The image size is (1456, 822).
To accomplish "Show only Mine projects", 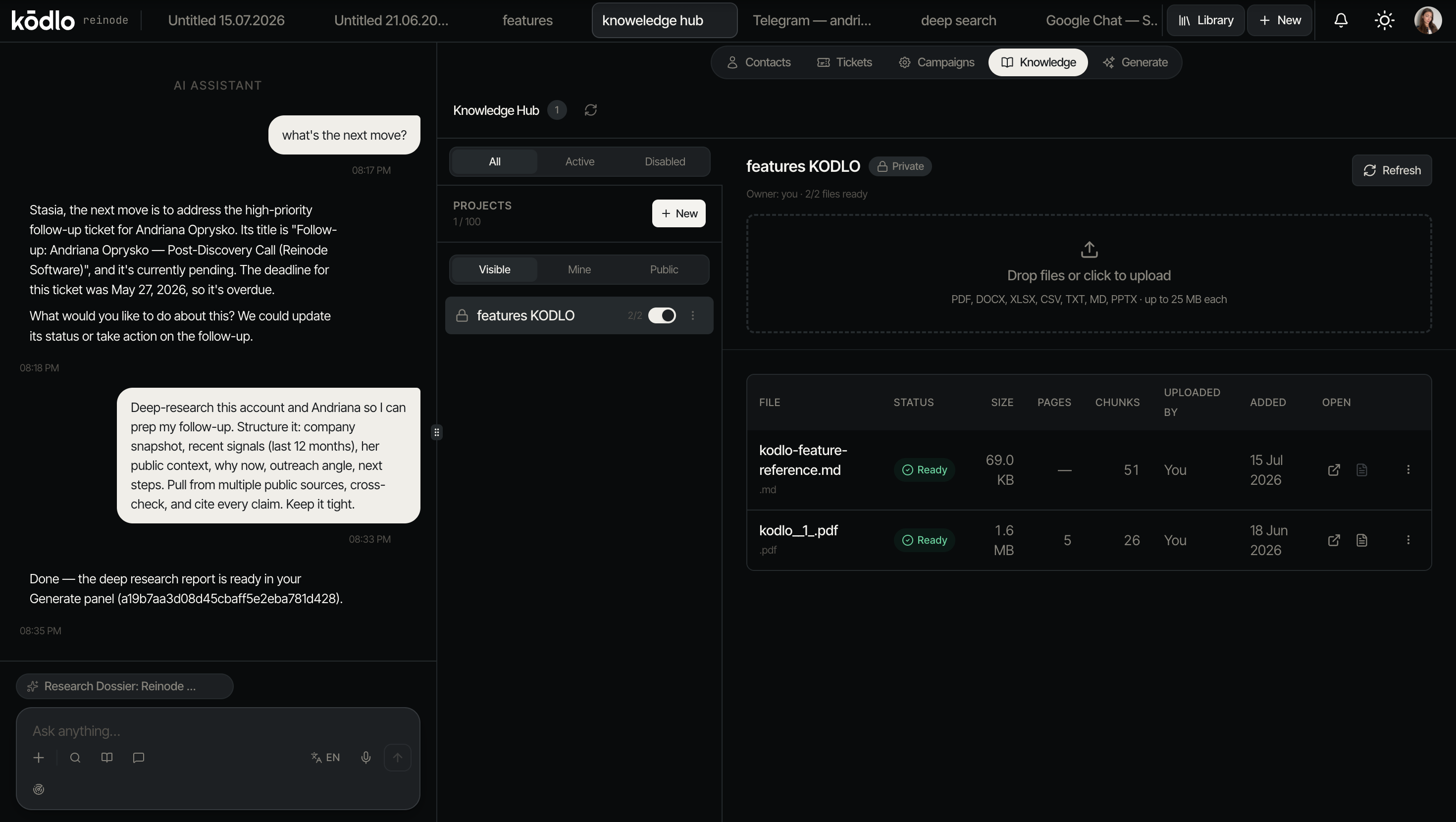I will pyautogui.click(x=579, y=270).
